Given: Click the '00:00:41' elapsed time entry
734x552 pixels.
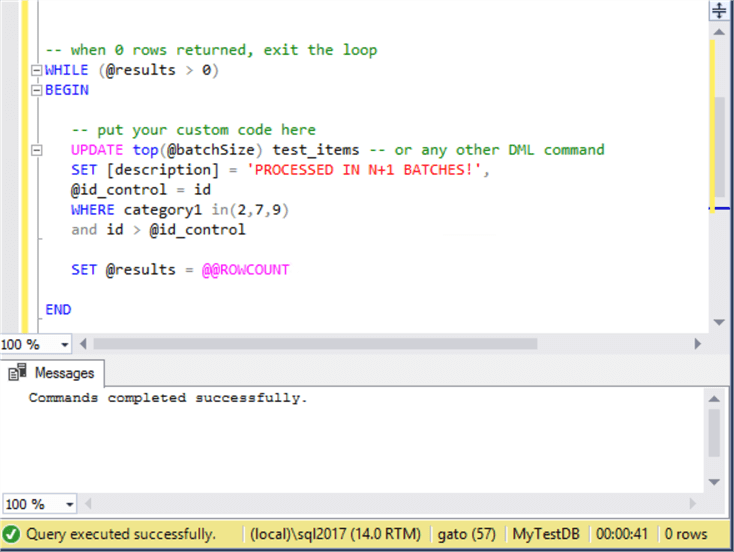Looking at the screenshot, I should coord(622,534).
